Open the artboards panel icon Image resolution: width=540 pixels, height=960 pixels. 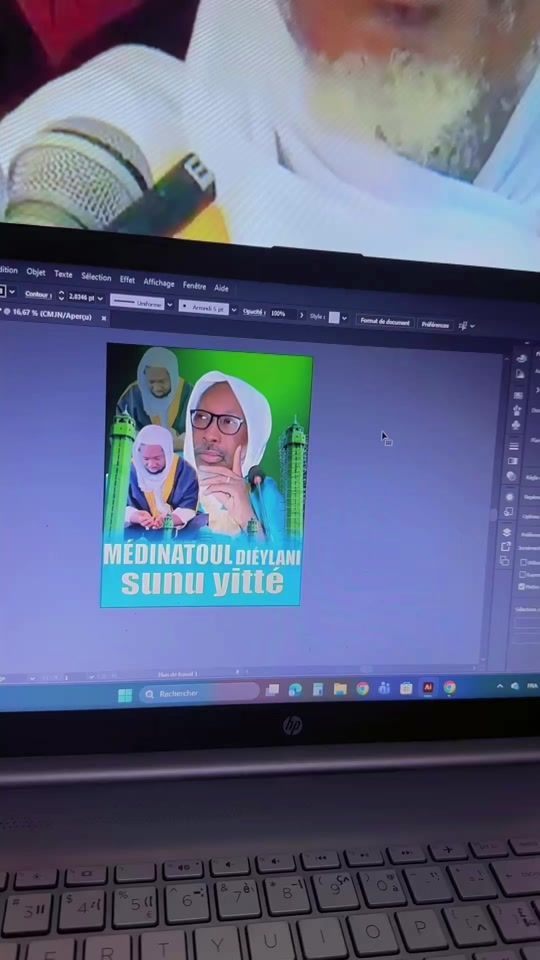pos(504,561)
